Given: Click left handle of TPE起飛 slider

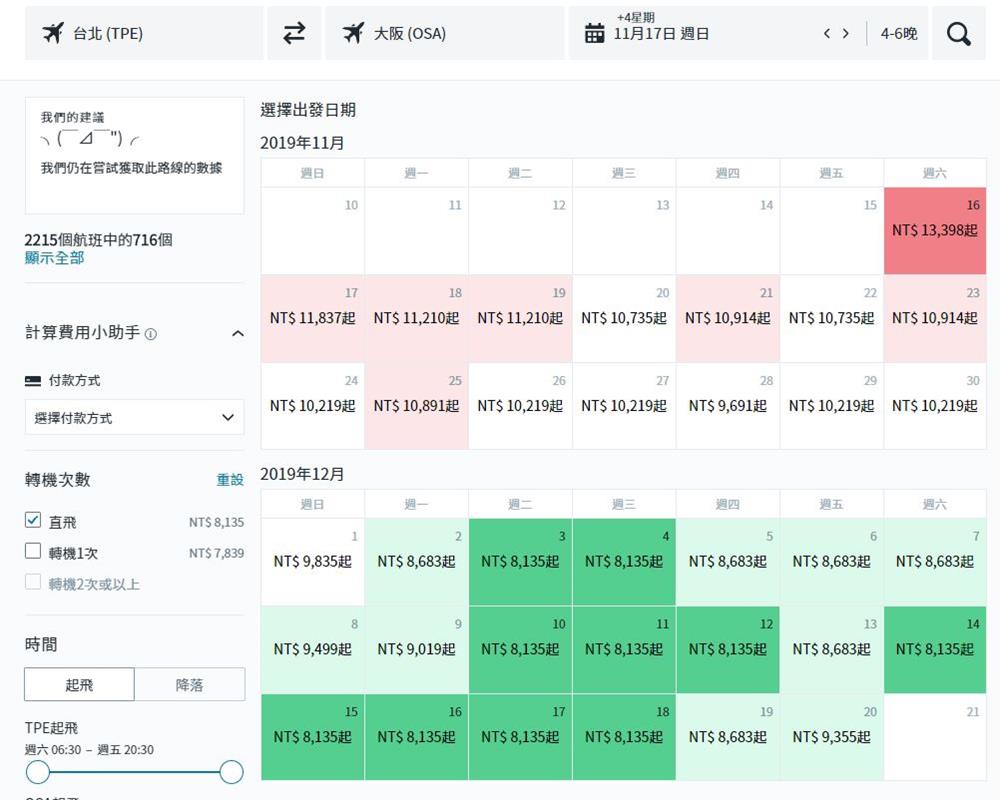Looking at the screenshot, I should (x=38, y=772).
